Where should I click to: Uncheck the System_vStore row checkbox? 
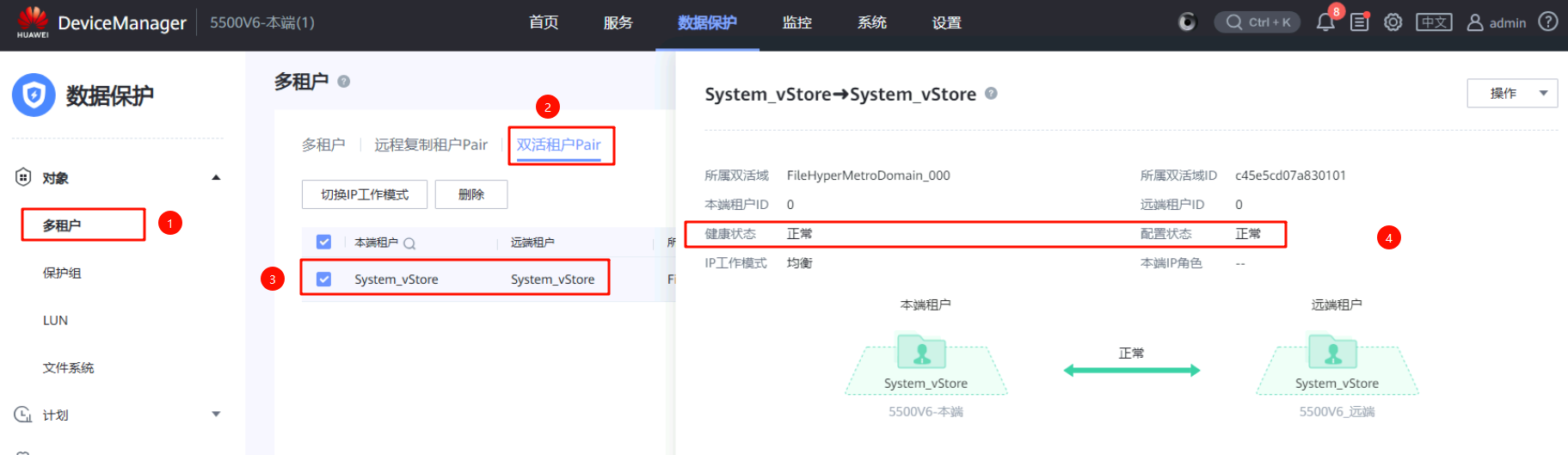[x=324, y=280]
